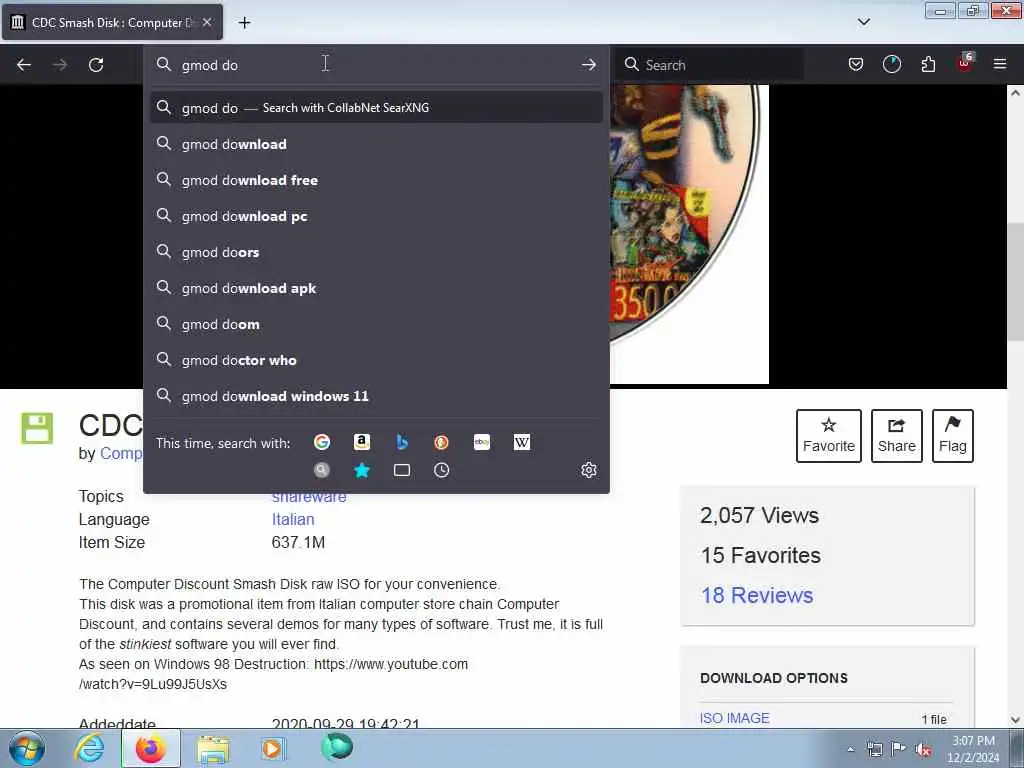Close the CDC Smash Disk tab
The image size is (1024, 768).
tap(207, 22)
